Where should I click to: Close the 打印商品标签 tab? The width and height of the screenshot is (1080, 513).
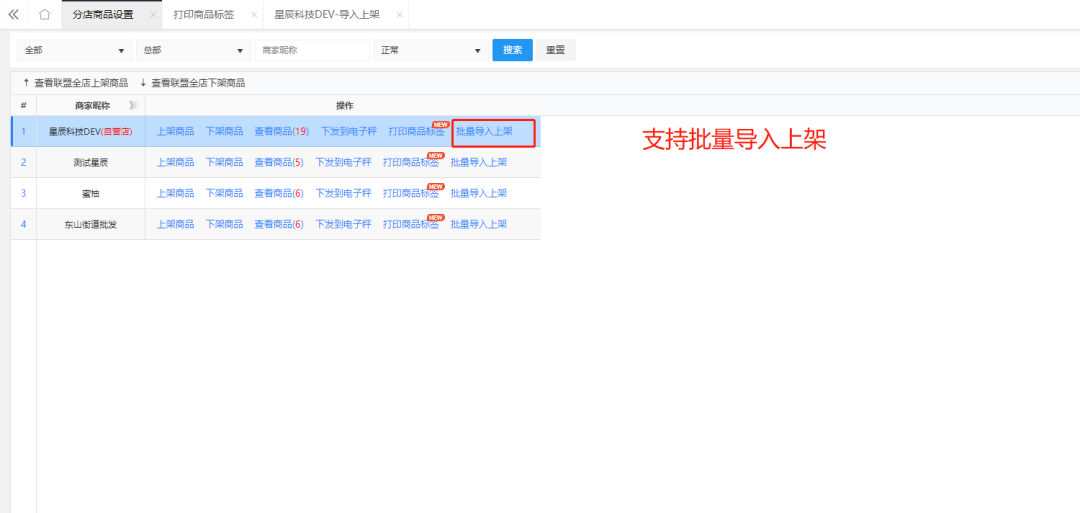coord(253,15)
